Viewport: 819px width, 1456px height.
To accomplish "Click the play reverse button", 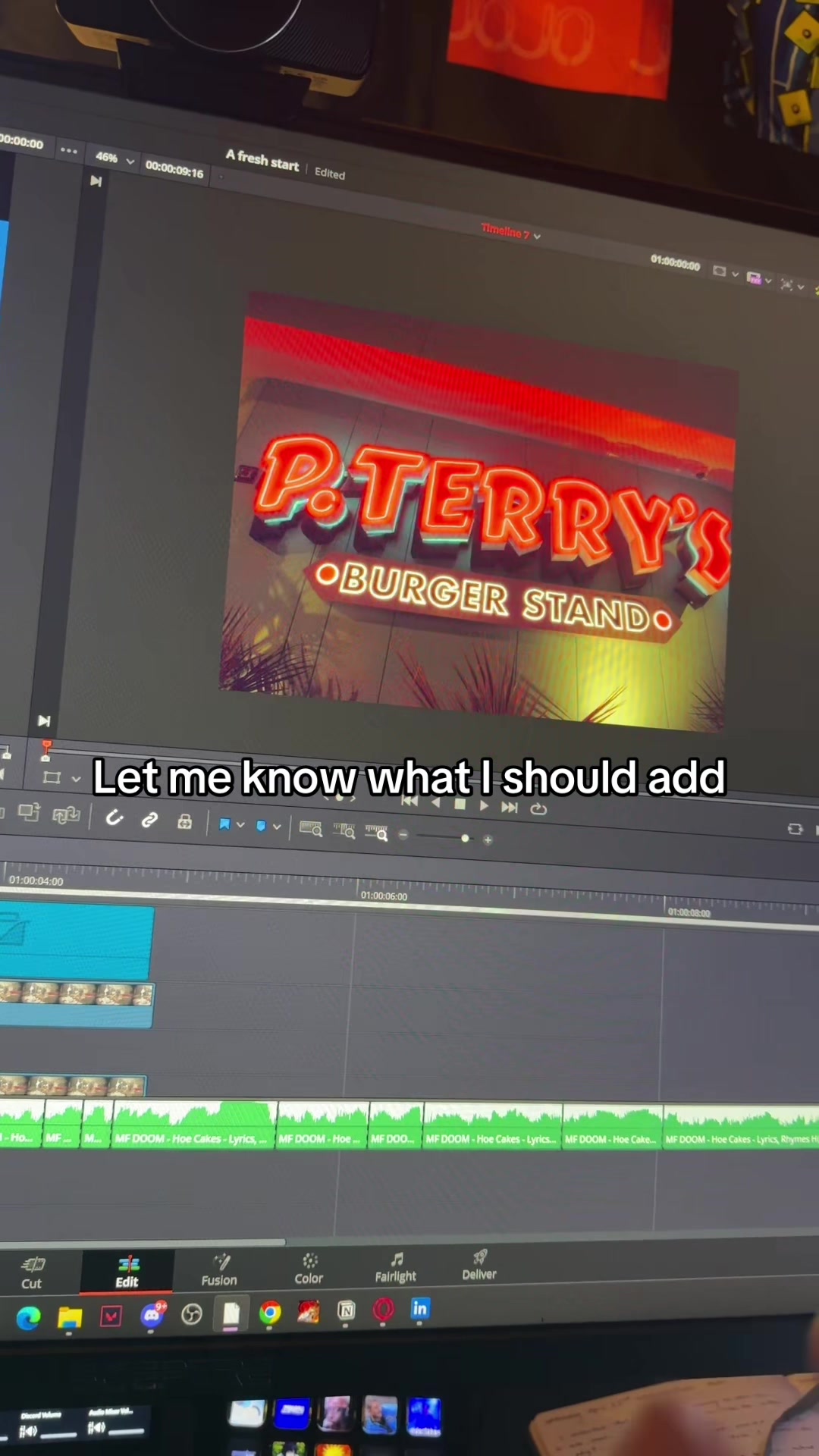I will pyautogui.click(x=435, y=802).
